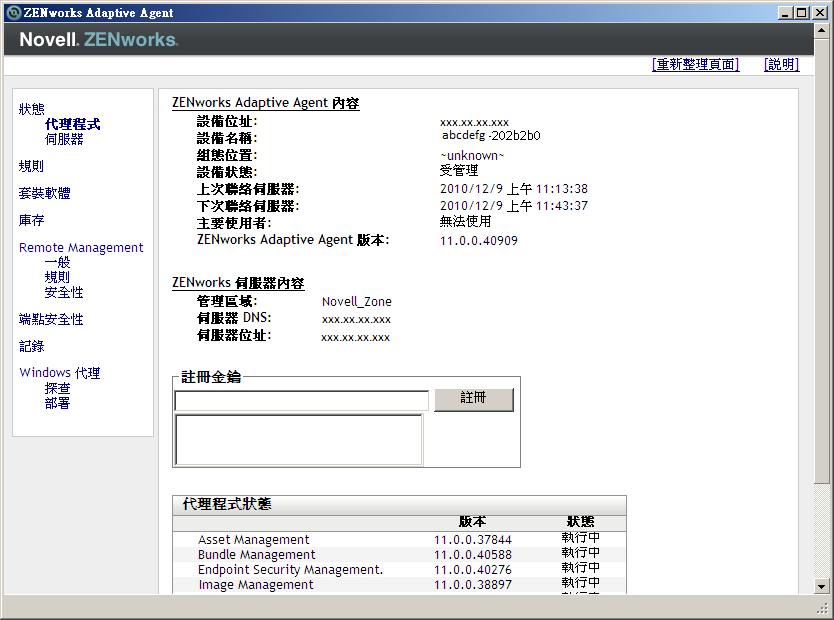Go to 套裝軟體 page
This screenshot has height=620, width=834.
pyautogui.click(x=45, y=193)
